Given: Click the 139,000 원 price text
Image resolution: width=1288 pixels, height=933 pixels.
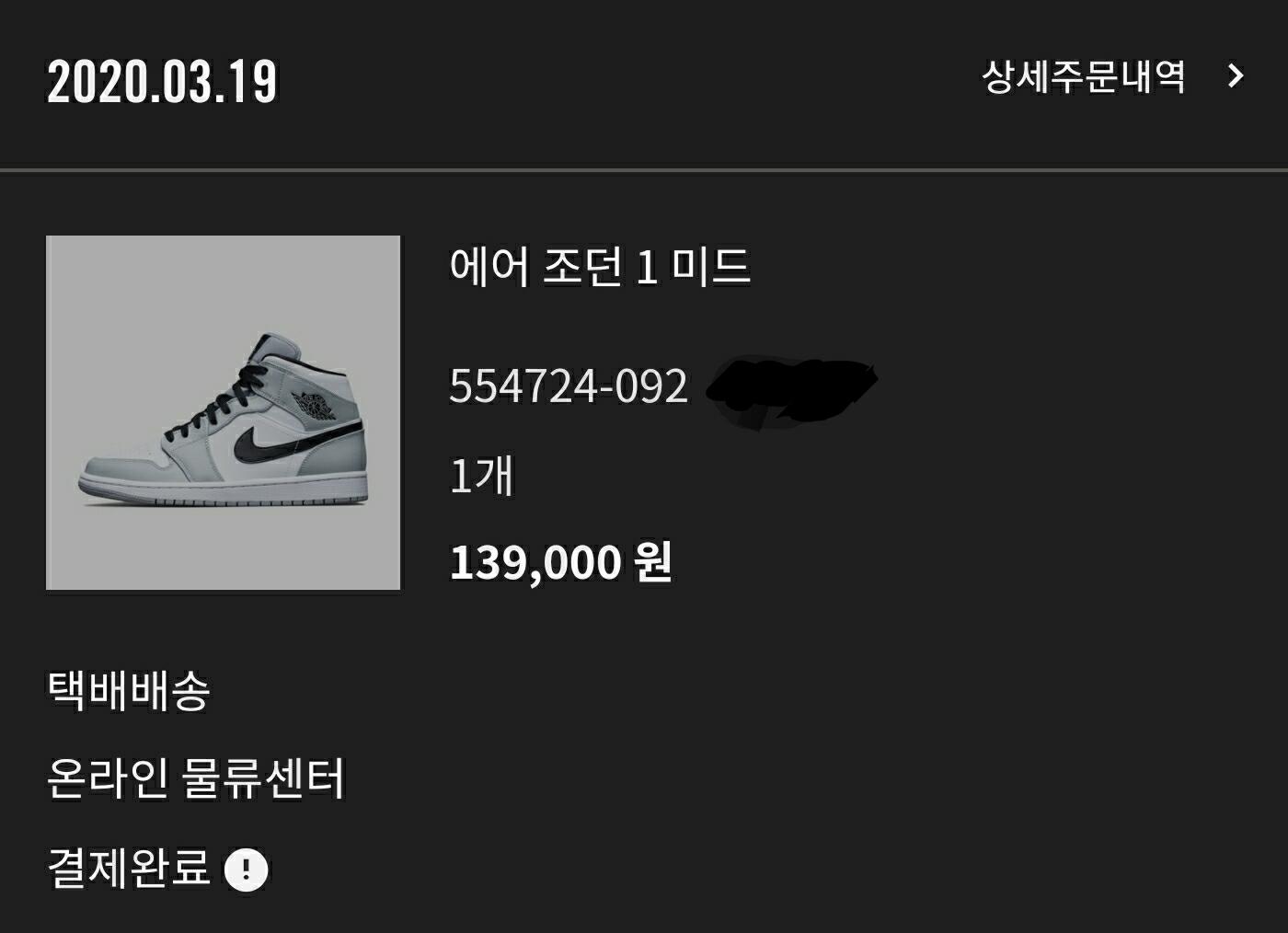Looking at the screenshot, I should (560, 561).
